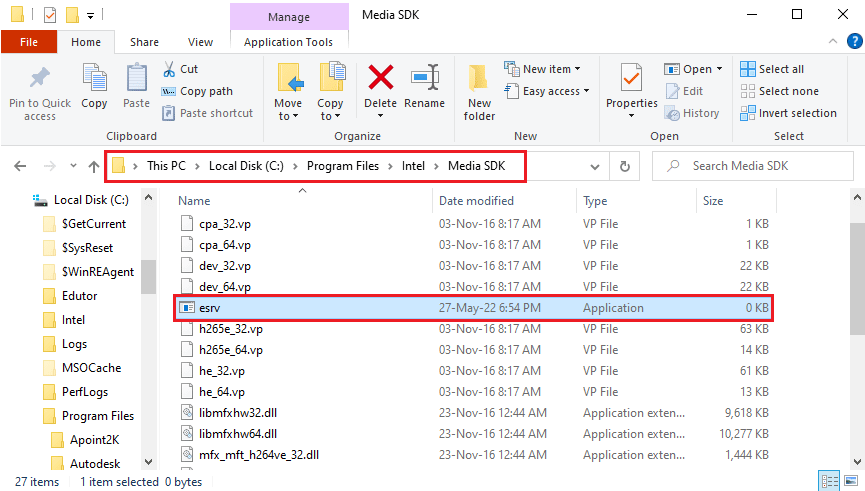
Task: Open the recent locations dropdown
Action: (x=73, y=166)
